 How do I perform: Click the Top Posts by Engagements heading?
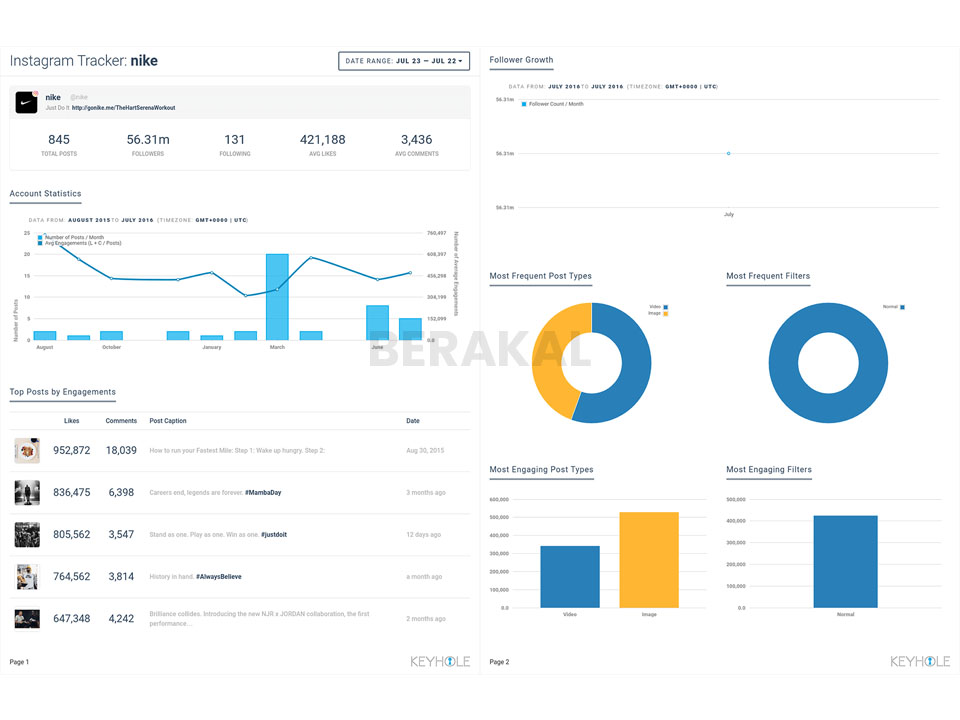point(62,391)
